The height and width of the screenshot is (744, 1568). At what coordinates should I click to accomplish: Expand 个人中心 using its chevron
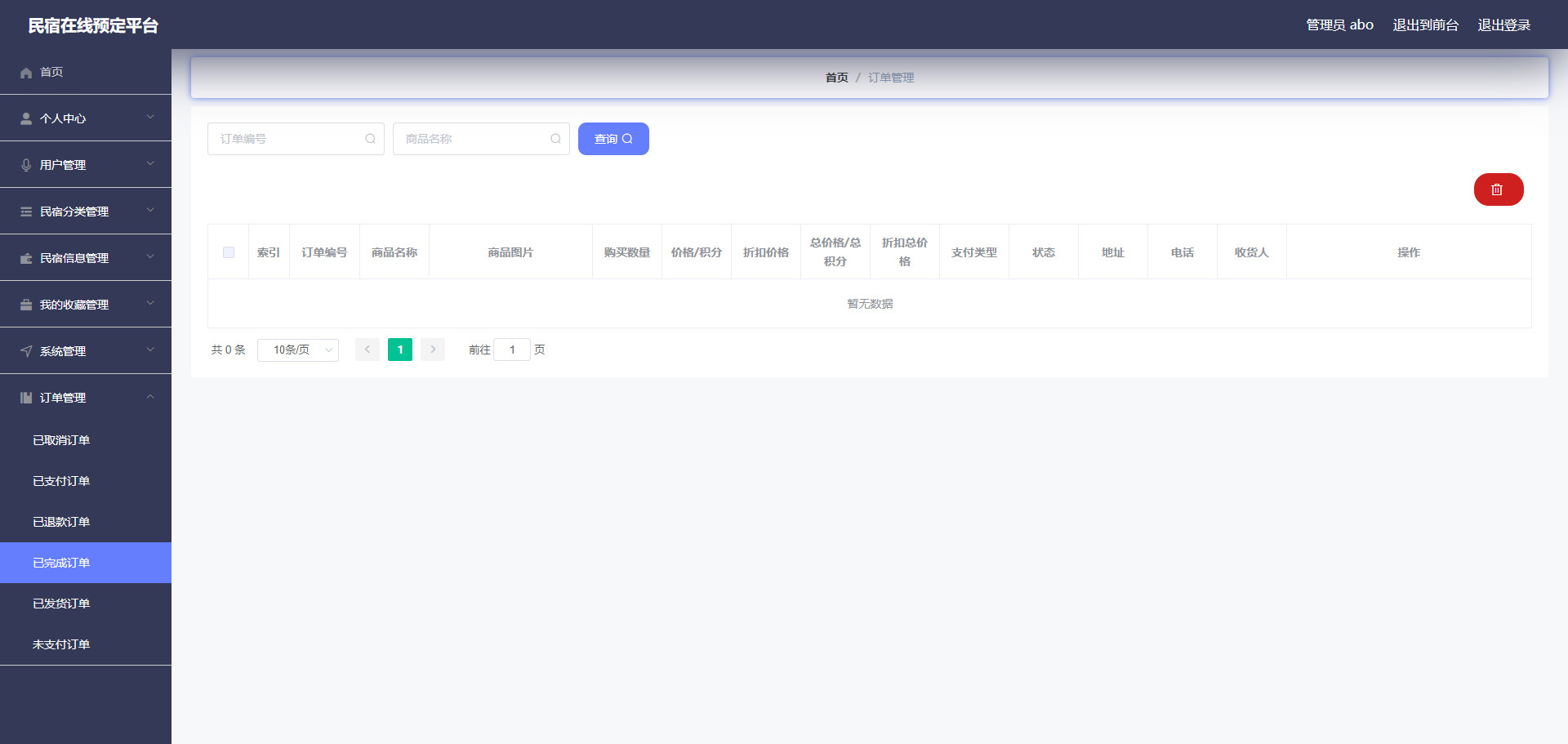click(150, 118)
